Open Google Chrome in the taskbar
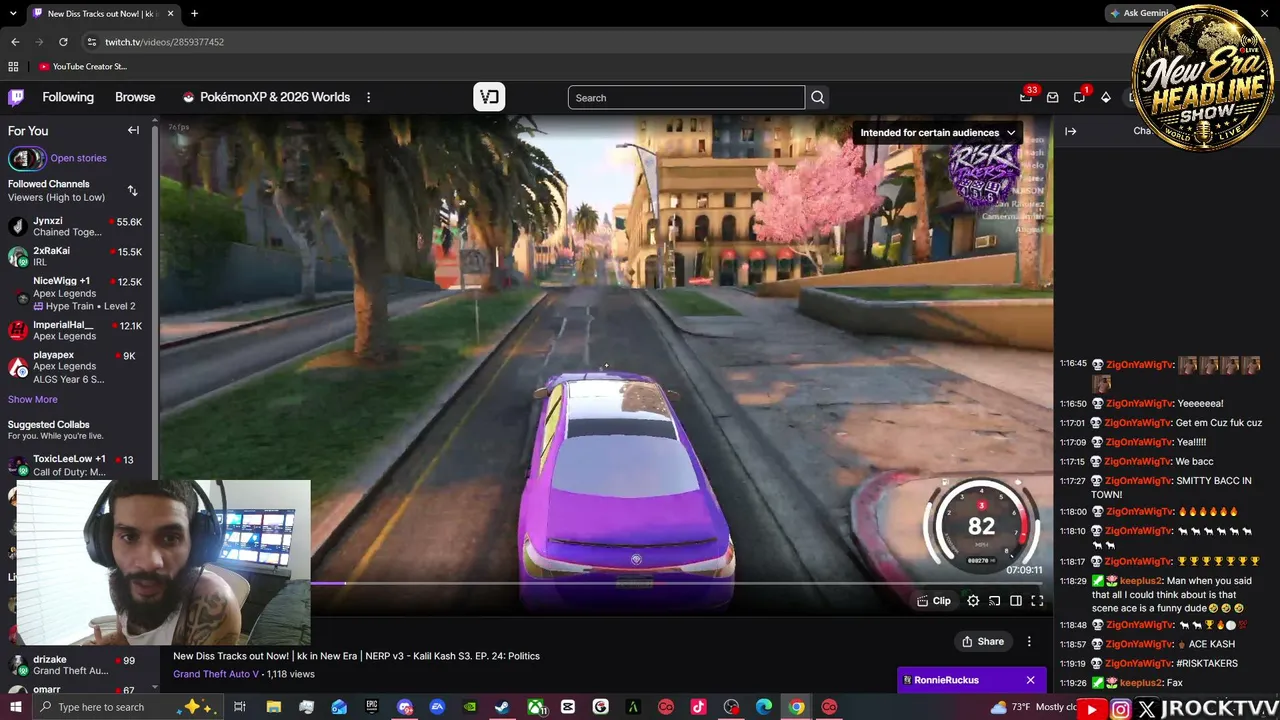 point(796,707)
